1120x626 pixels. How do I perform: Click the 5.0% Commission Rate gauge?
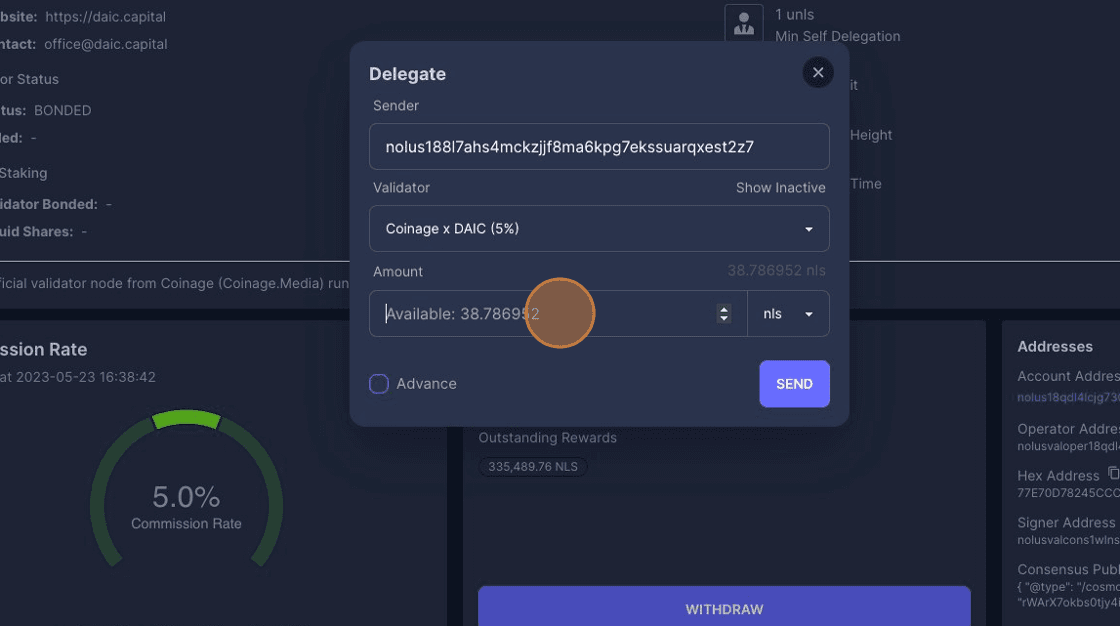[186, 496]
